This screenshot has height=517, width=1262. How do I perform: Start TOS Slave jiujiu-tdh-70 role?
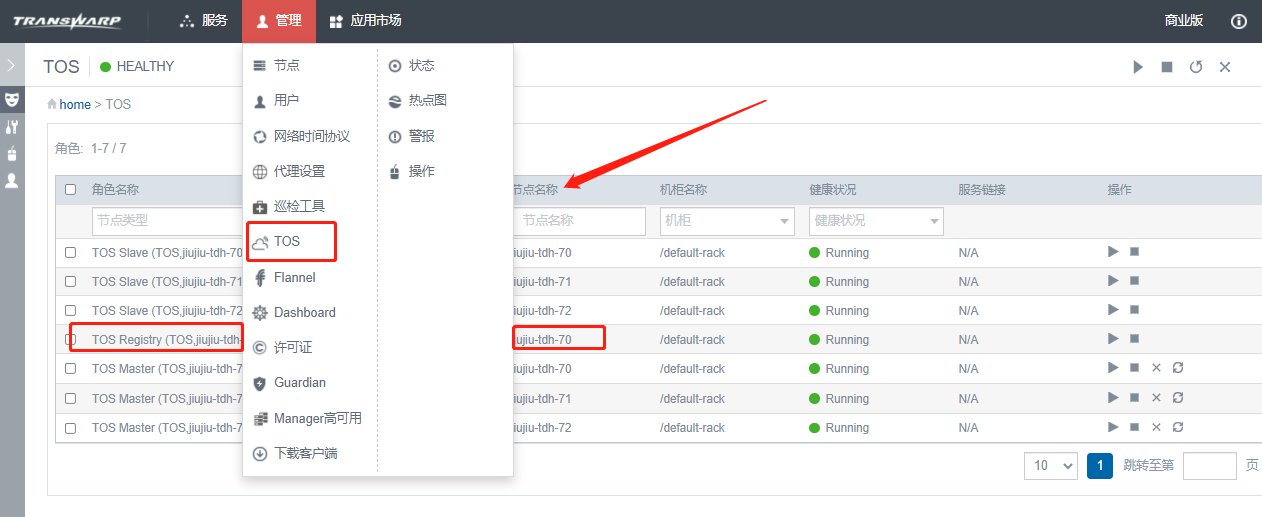pyautogui.click(x=1113, y=252)
